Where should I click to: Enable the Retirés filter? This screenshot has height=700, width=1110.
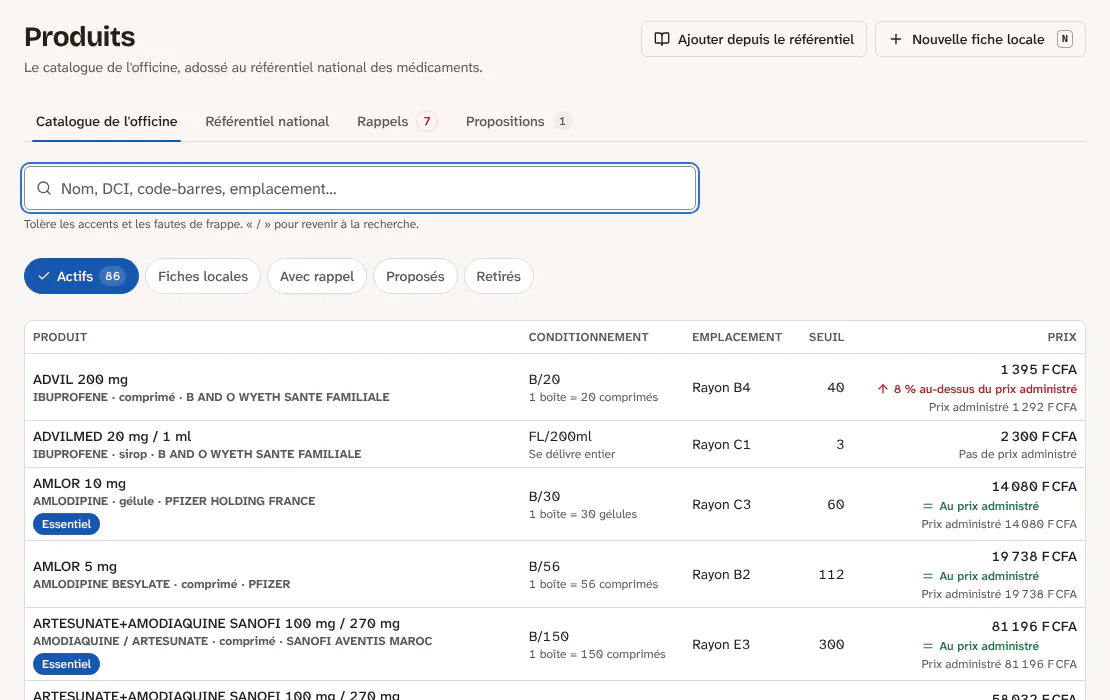pyautogui.click(x=498, y=276)
